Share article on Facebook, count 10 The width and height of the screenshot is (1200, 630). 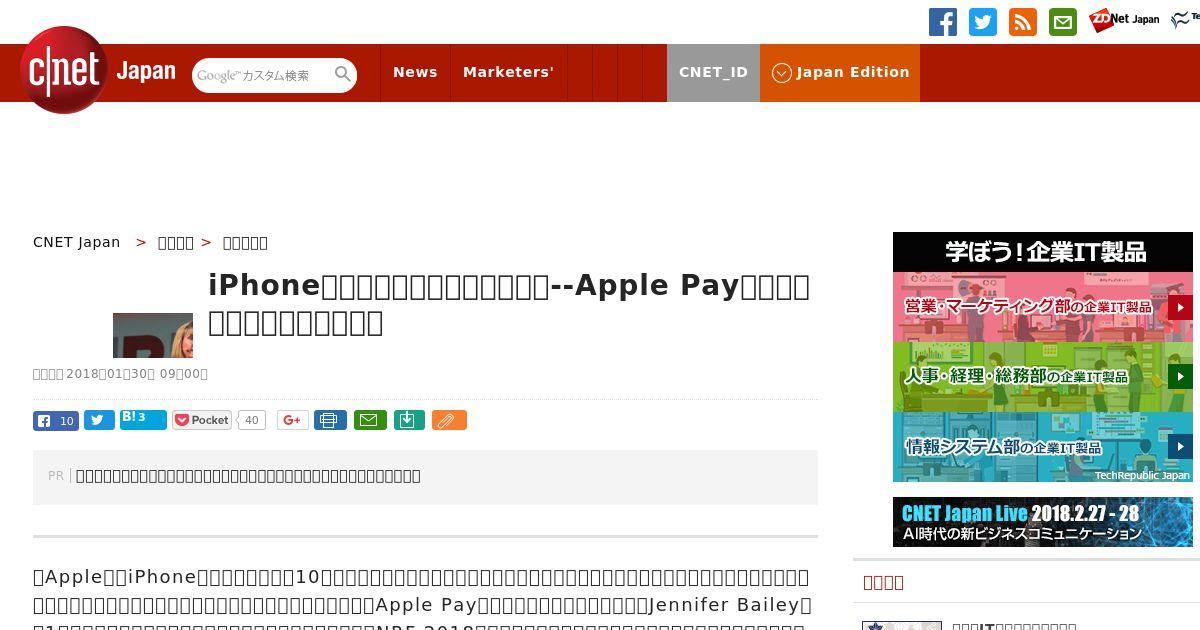point(56,420)
